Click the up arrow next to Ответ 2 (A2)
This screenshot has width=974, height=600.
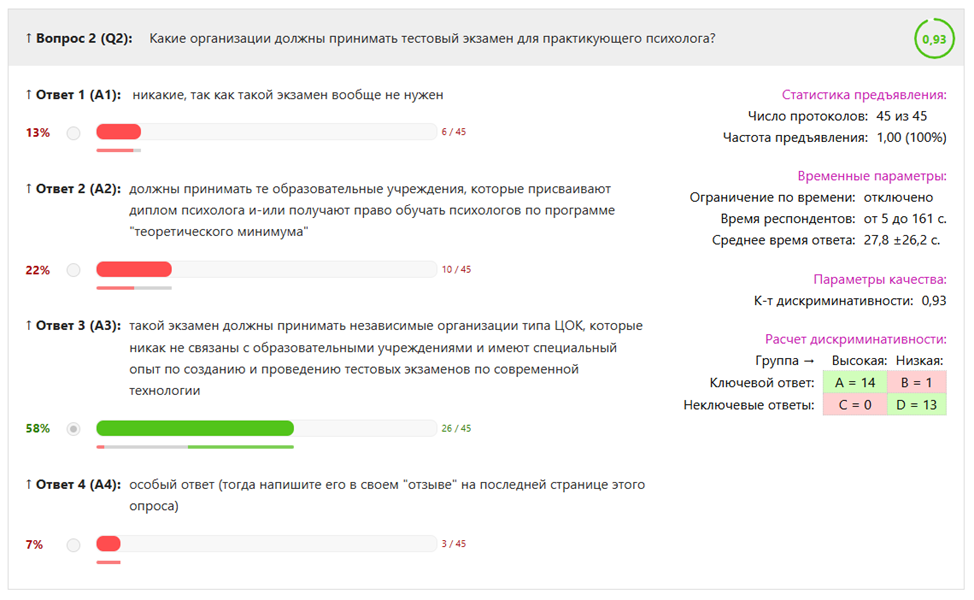point(29,189)
